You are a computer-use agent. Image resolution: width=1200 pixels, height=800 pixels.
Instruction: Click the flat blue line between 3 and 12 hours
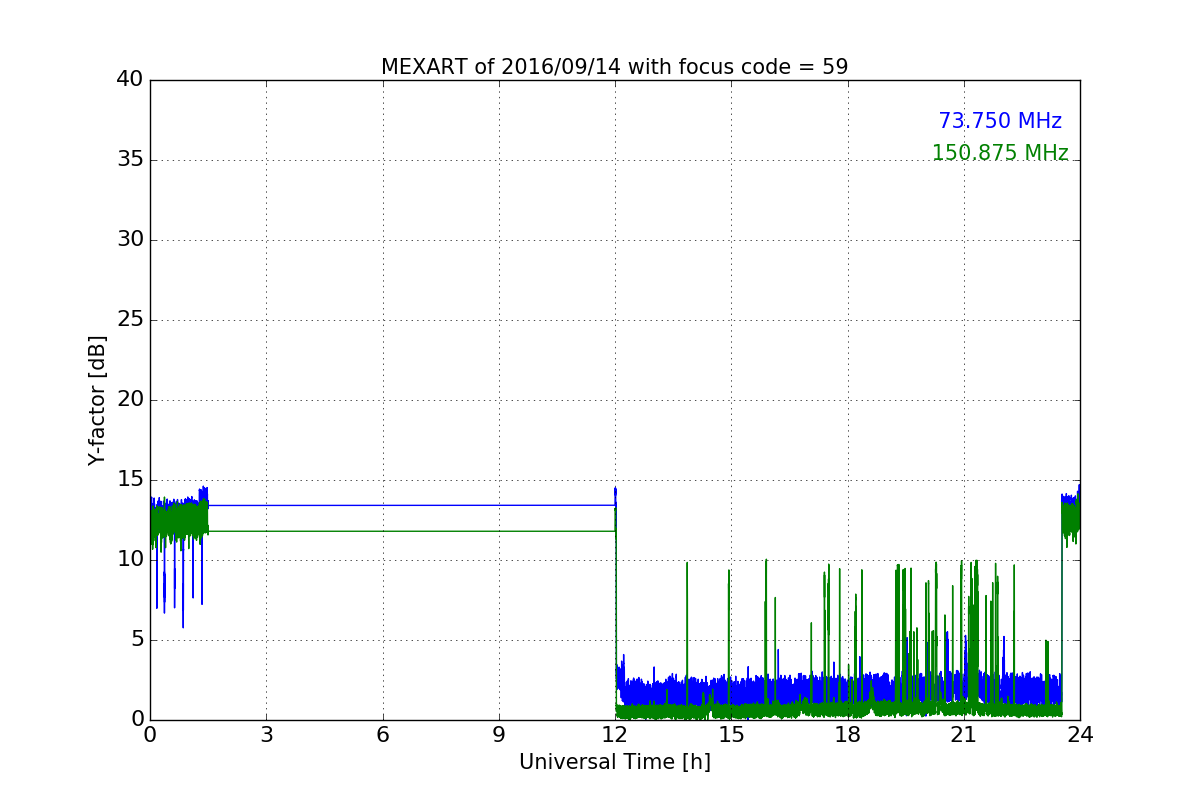[411, 505]
